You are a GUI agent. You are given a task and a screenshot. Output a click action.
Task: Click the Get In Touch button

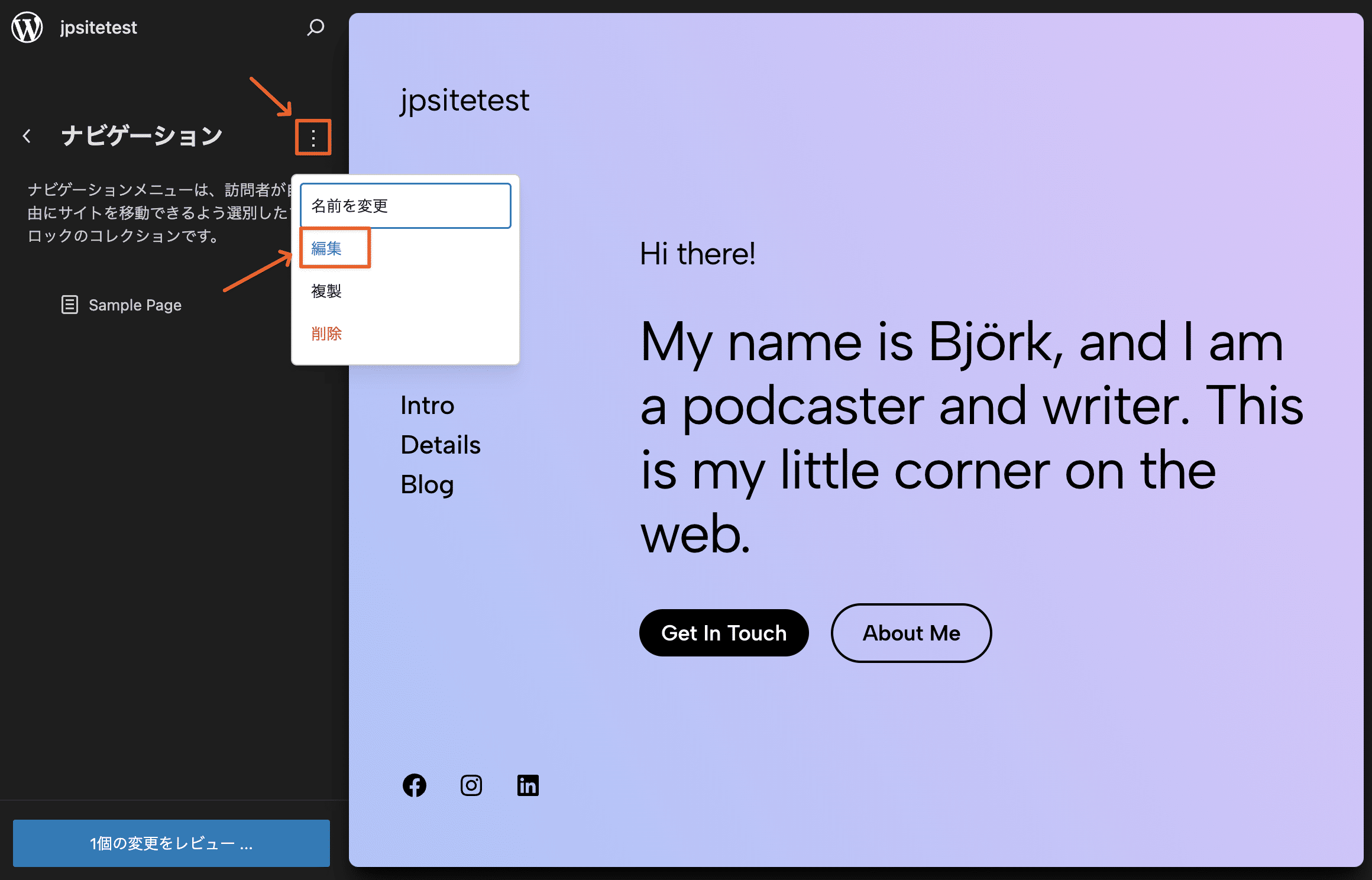pos(725,632)
